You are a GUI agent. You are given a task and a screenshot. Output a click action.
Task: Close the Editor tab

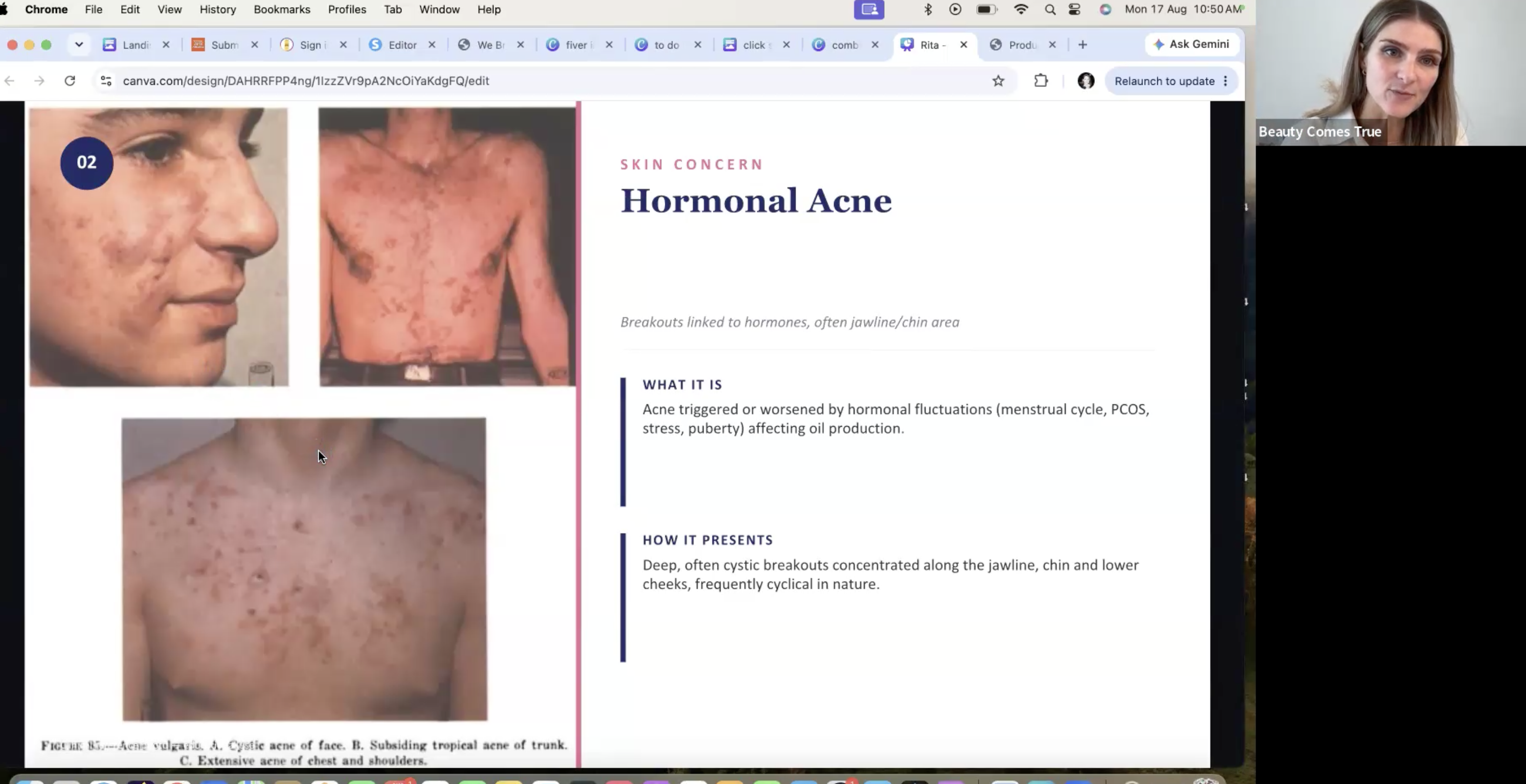coord(432,45)
